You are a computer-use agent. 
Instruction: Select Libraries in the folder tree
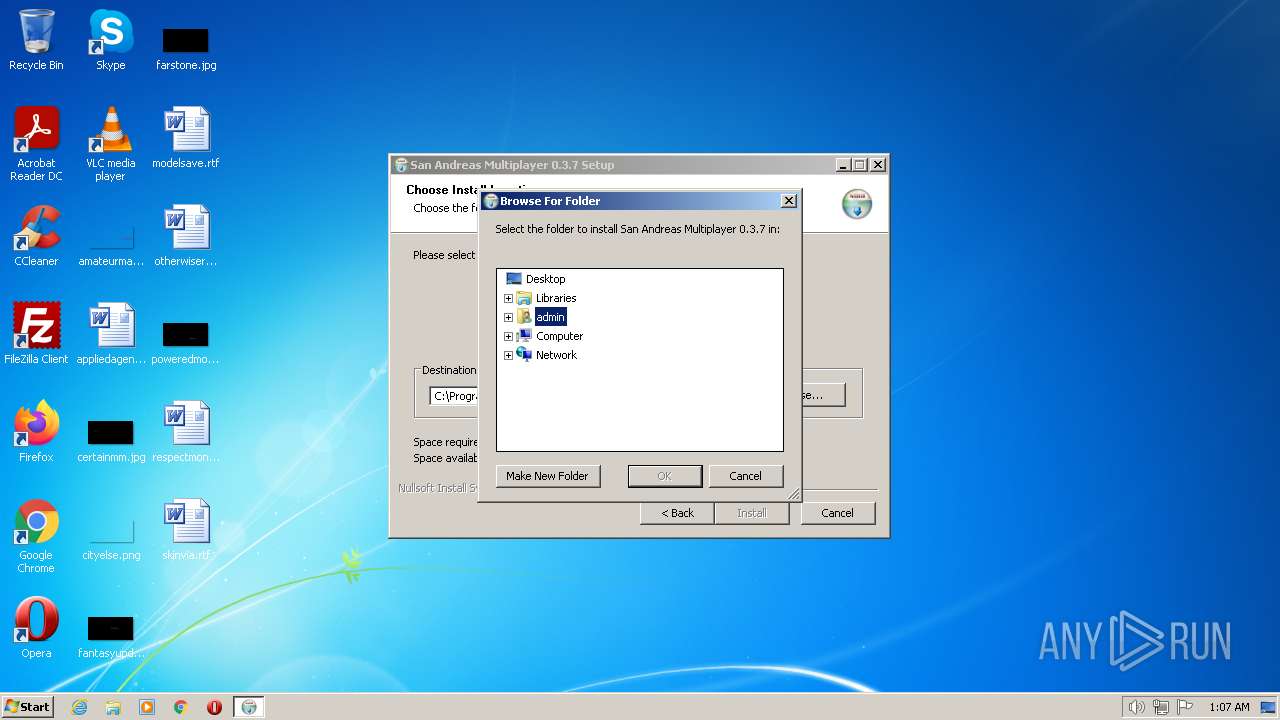click(x=556, y=298)
